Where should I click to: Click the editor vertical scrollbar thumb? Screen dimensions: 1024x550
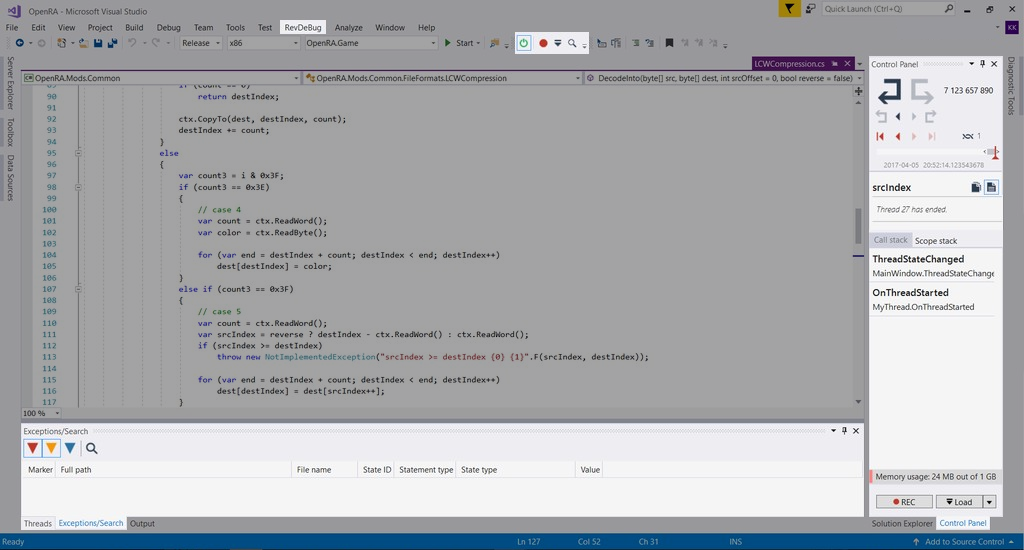(x=858, y=226)
